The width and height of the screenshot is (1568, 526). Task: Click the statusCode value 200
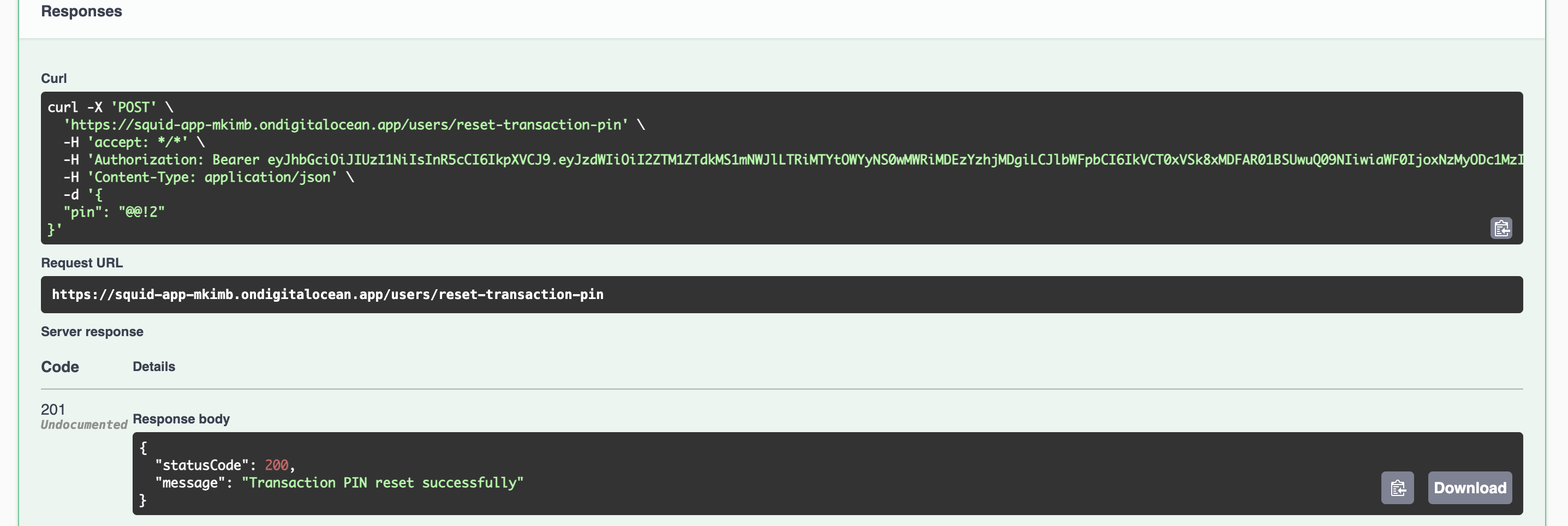[x=276, y=466]
